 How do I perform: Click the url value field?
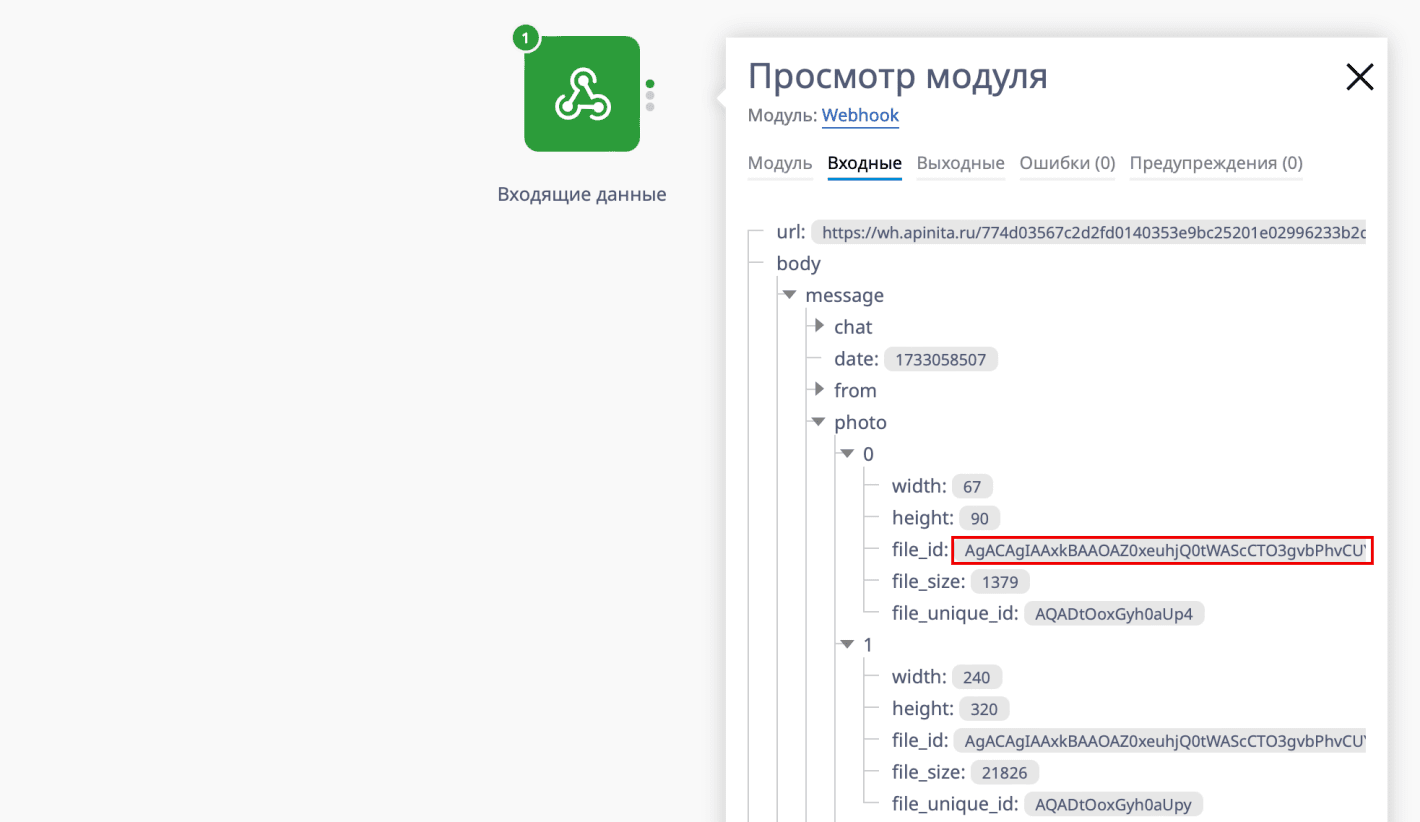1087,233
